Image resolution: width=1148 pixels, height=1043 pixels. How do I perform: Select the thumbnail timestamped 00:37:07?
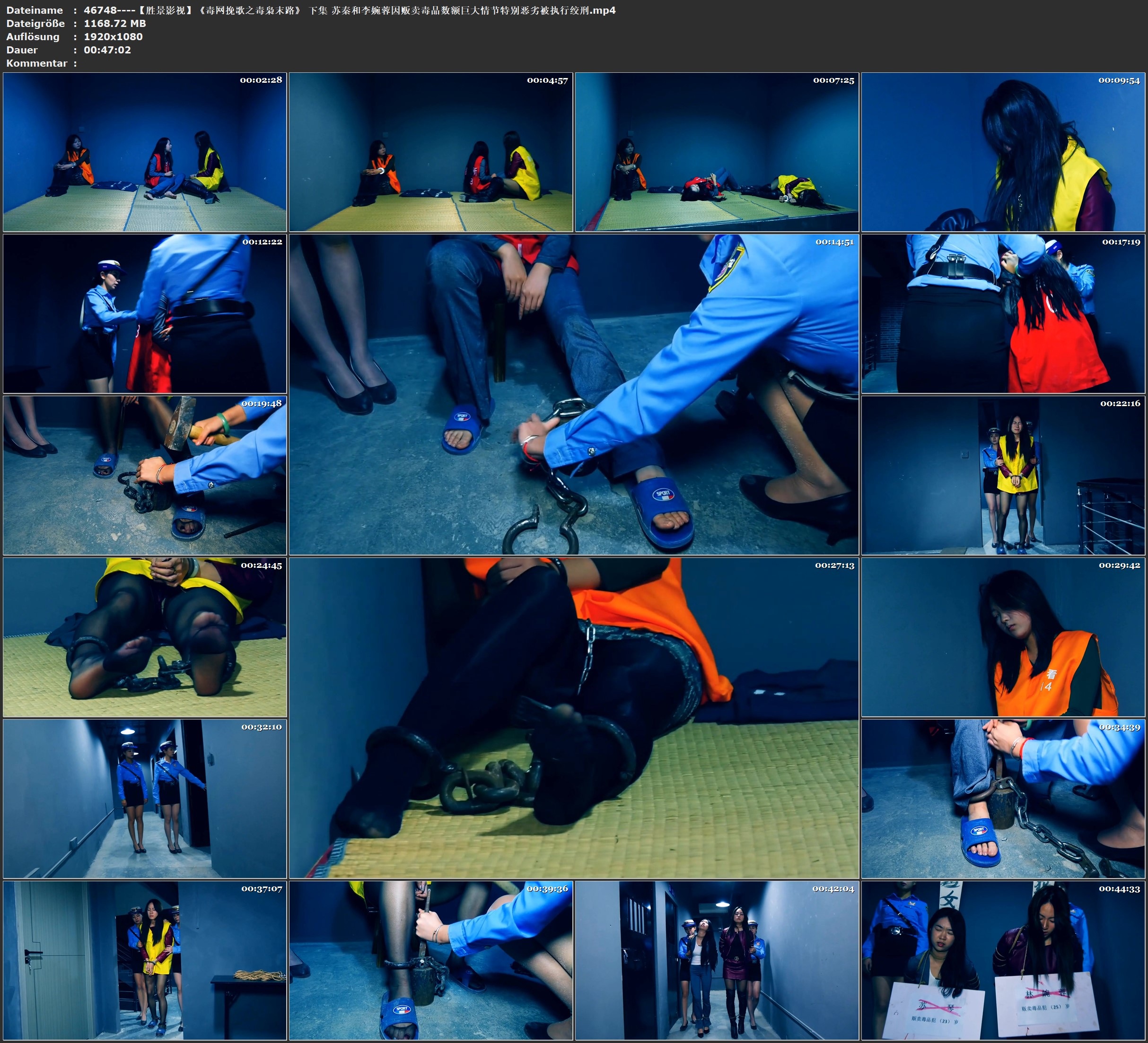click(145, 960)
